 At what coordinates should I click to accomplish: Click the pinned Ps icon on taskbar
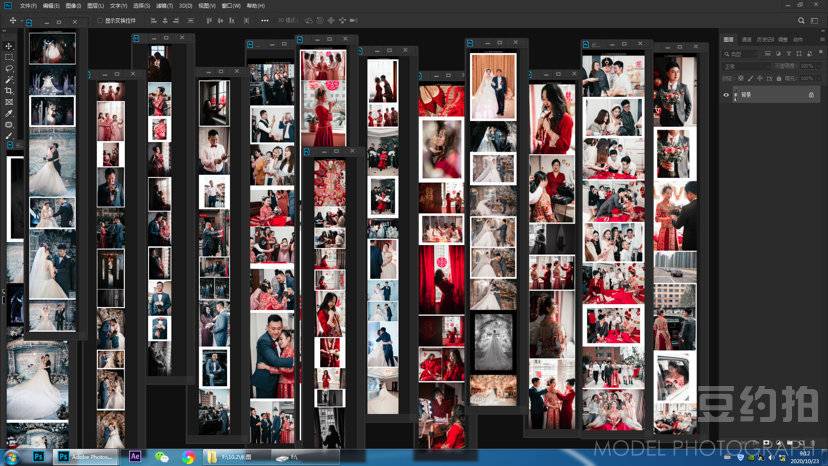pyautogui.click(x=38, y=456)
